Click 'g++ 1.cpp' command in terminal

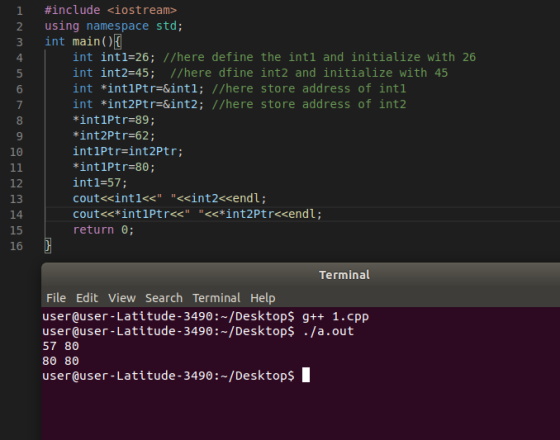(335, 316)
